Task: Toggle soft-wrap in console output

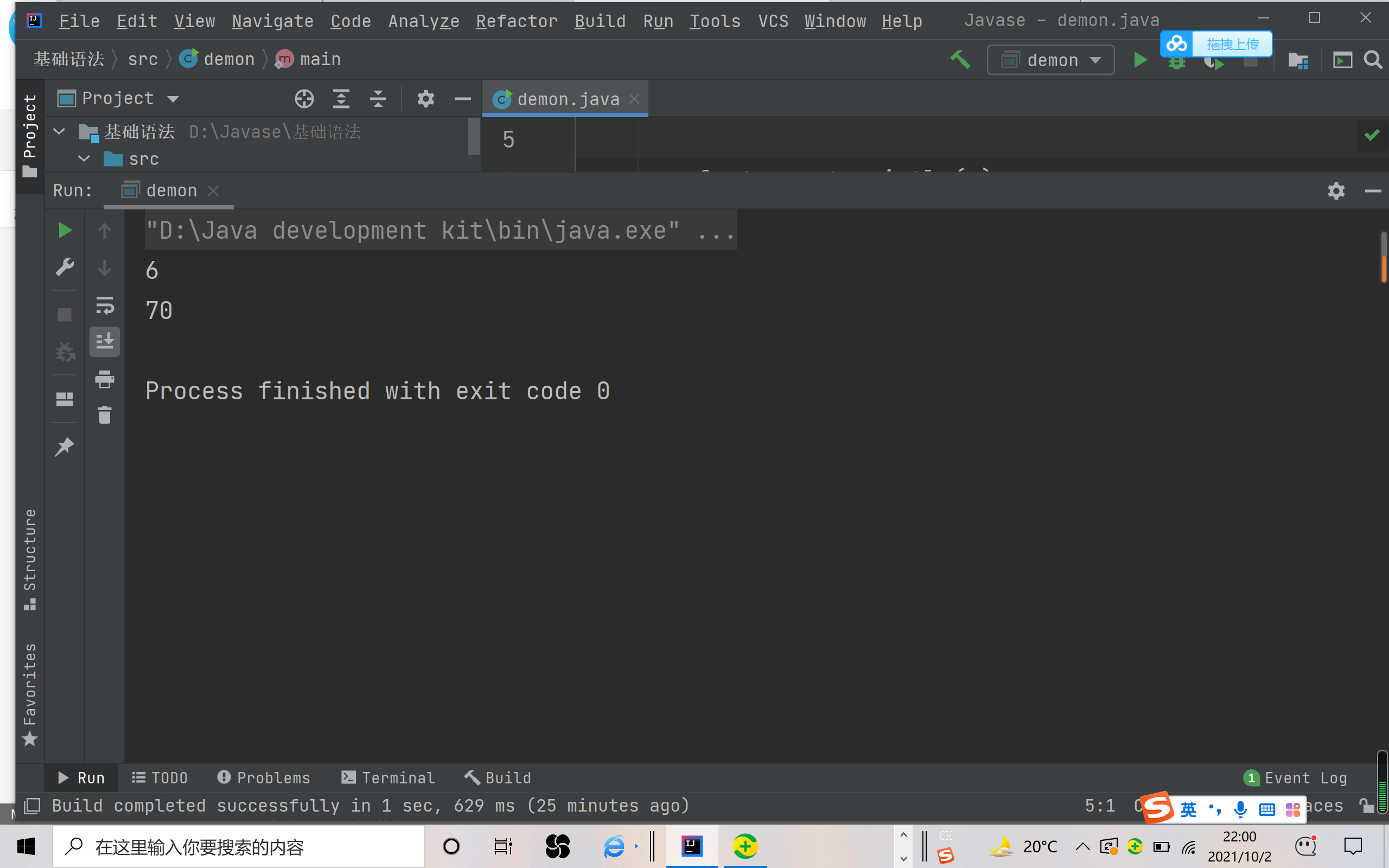Action: (x=105, y=306)
